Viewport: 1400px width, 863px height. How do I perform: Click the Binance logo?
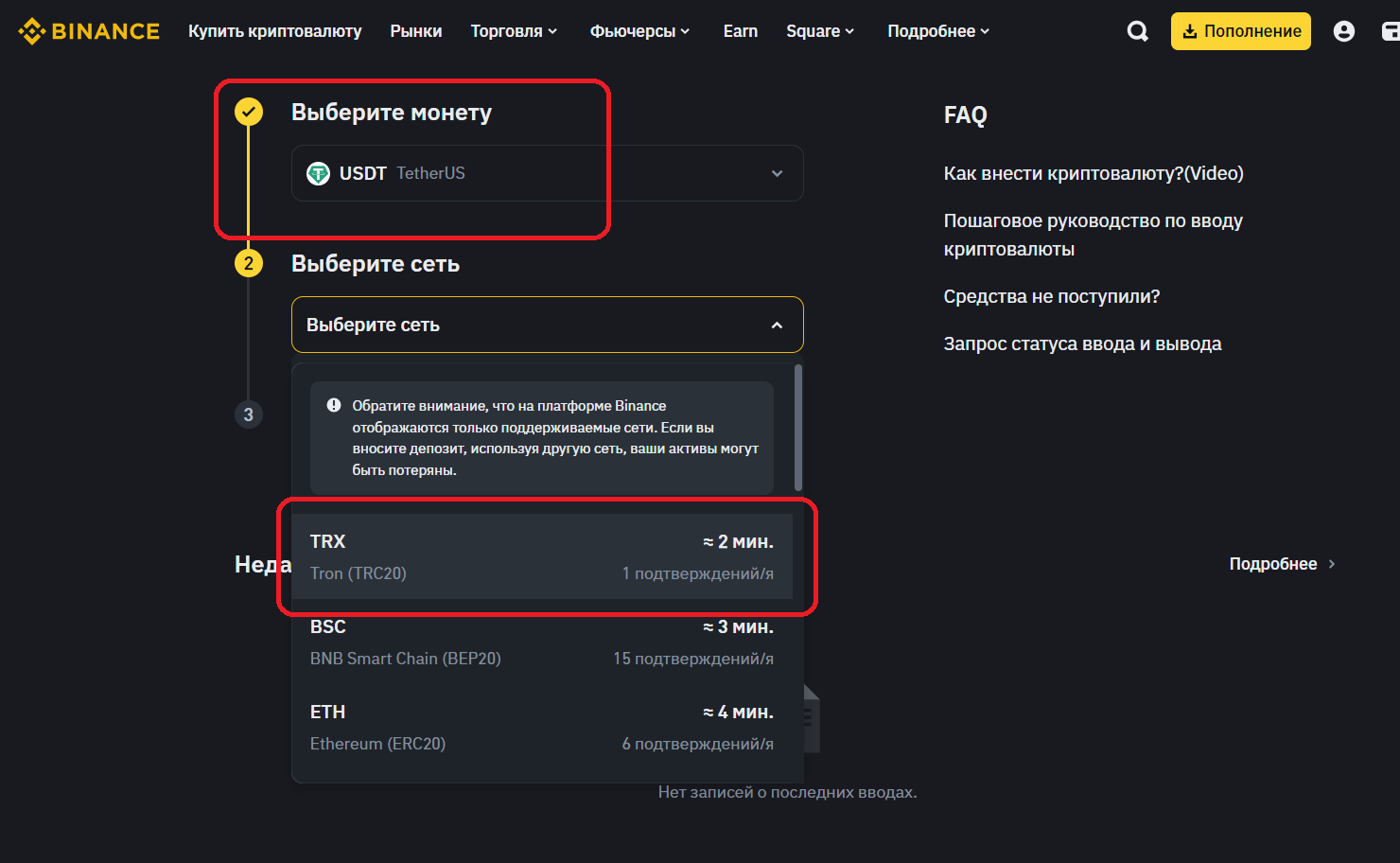point(89,31)
